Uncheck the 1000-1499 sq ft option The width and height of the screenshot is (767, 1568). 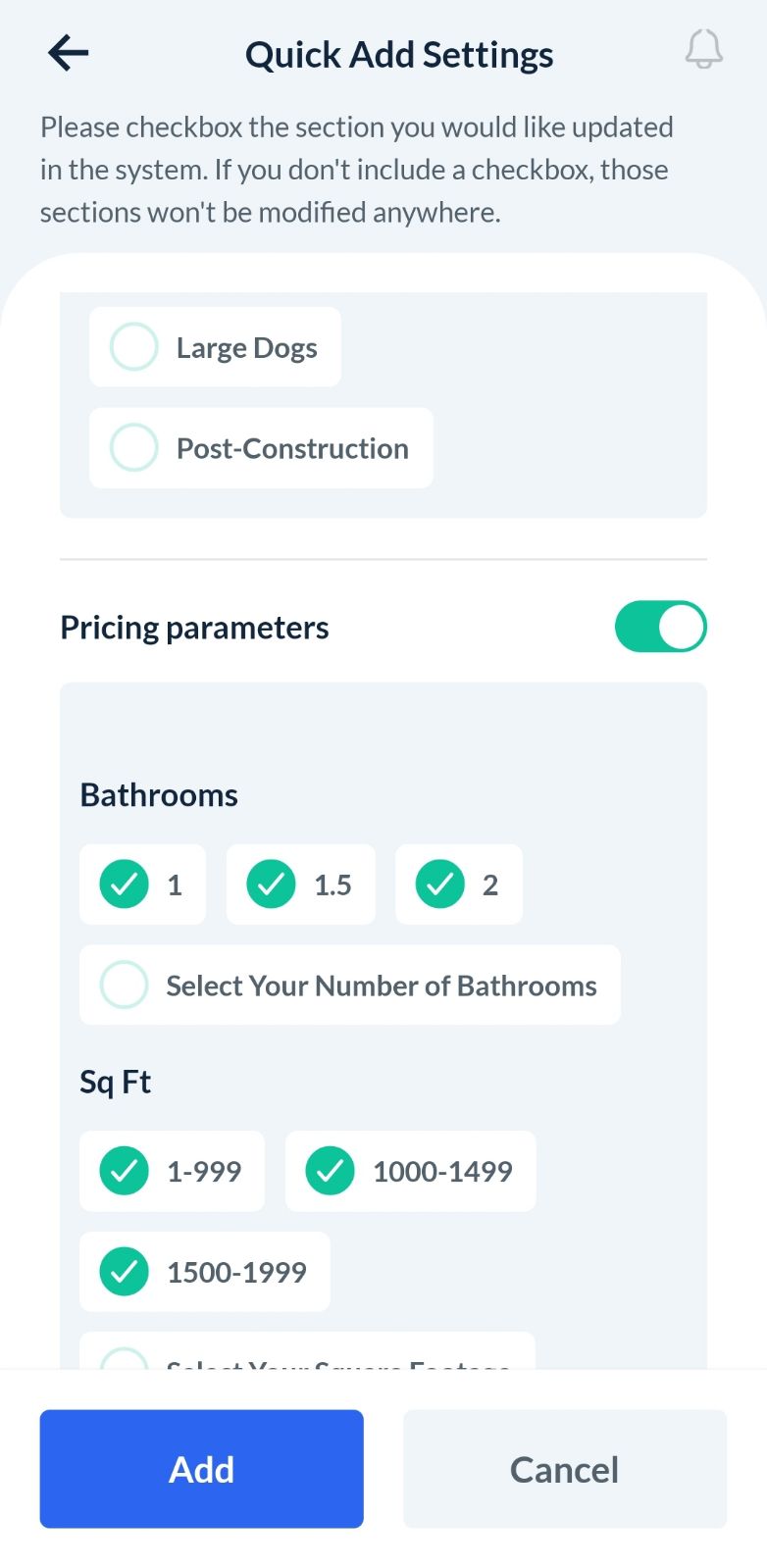pyautogui.click(x=331, y=1171)
